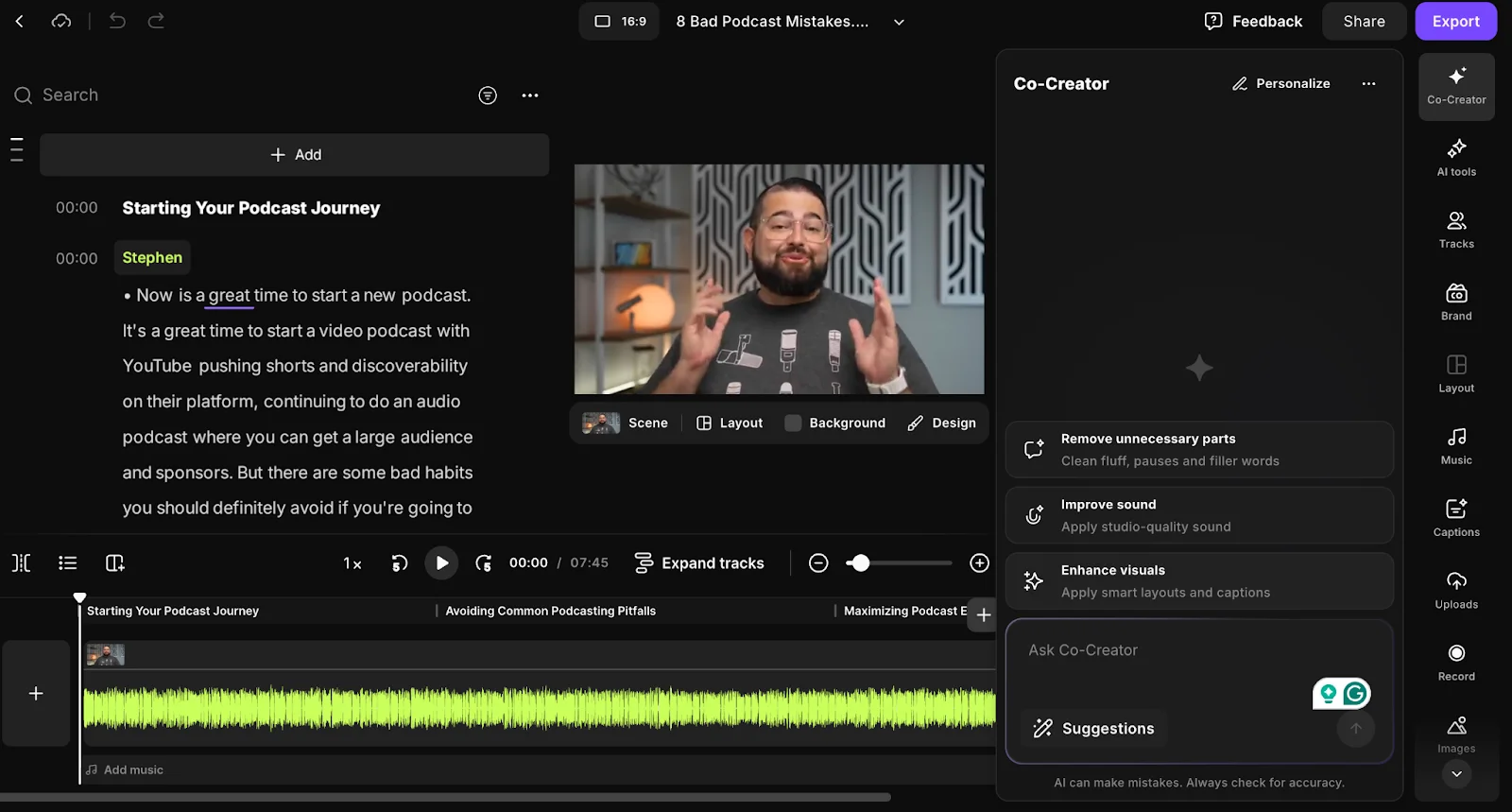
Task: Open script panel more options menu
Action: tap(530, 95)
